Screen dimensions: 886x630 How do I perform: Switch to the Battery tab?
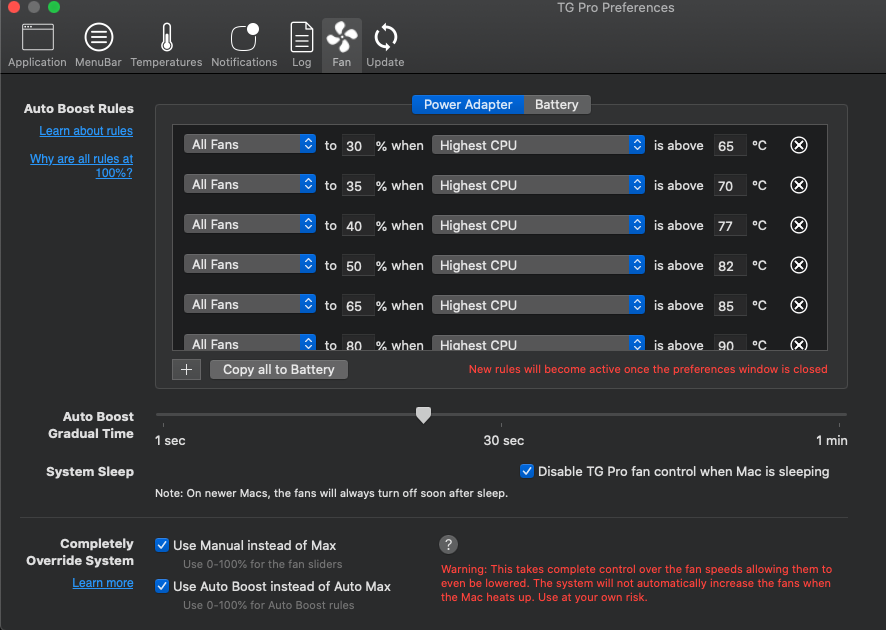click(x=557, y=105)
